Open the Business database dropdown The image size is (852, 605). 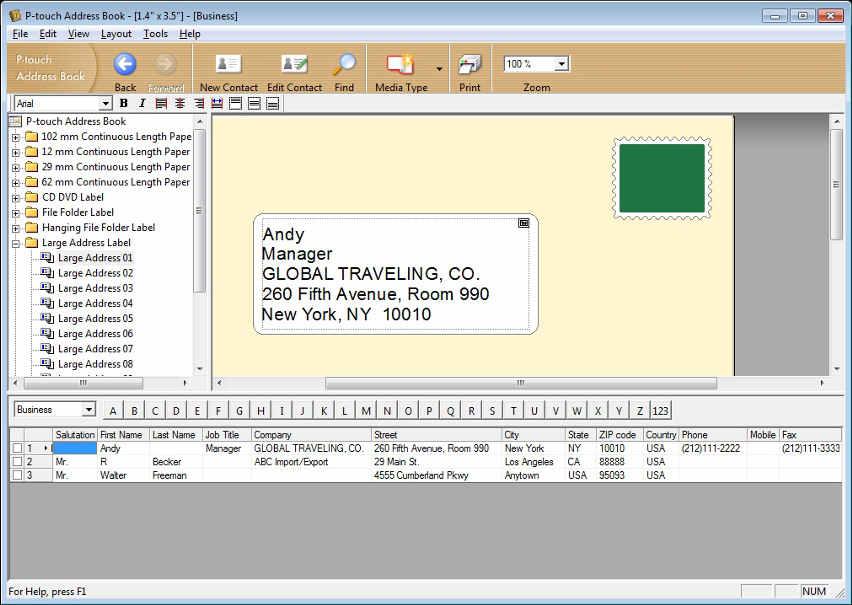pos(89,410)
